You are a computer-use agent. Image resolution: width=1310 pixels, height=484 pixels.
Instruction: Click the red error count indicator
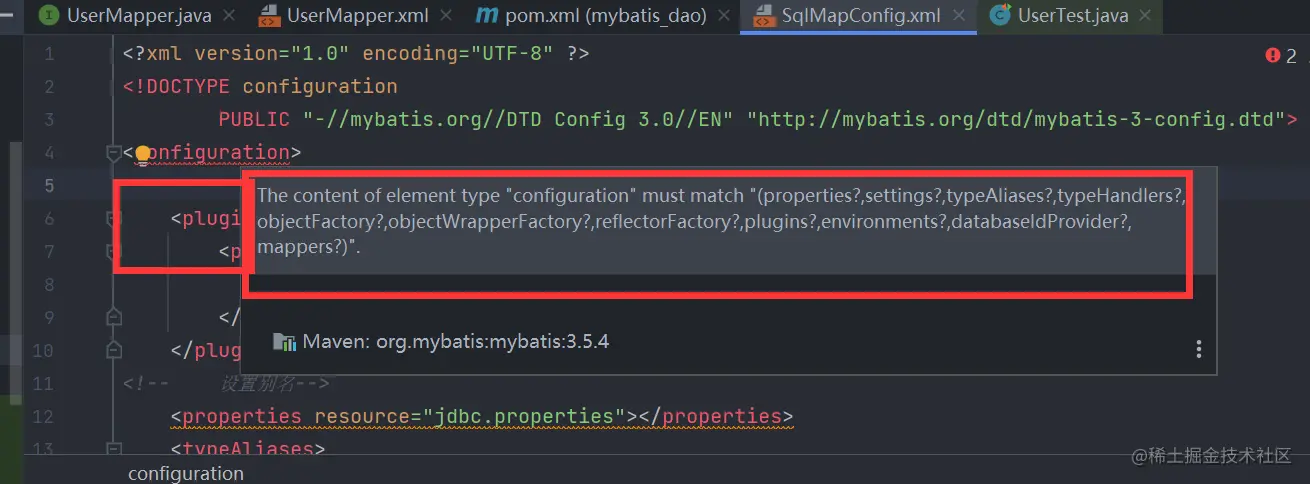pos(1280,56)
